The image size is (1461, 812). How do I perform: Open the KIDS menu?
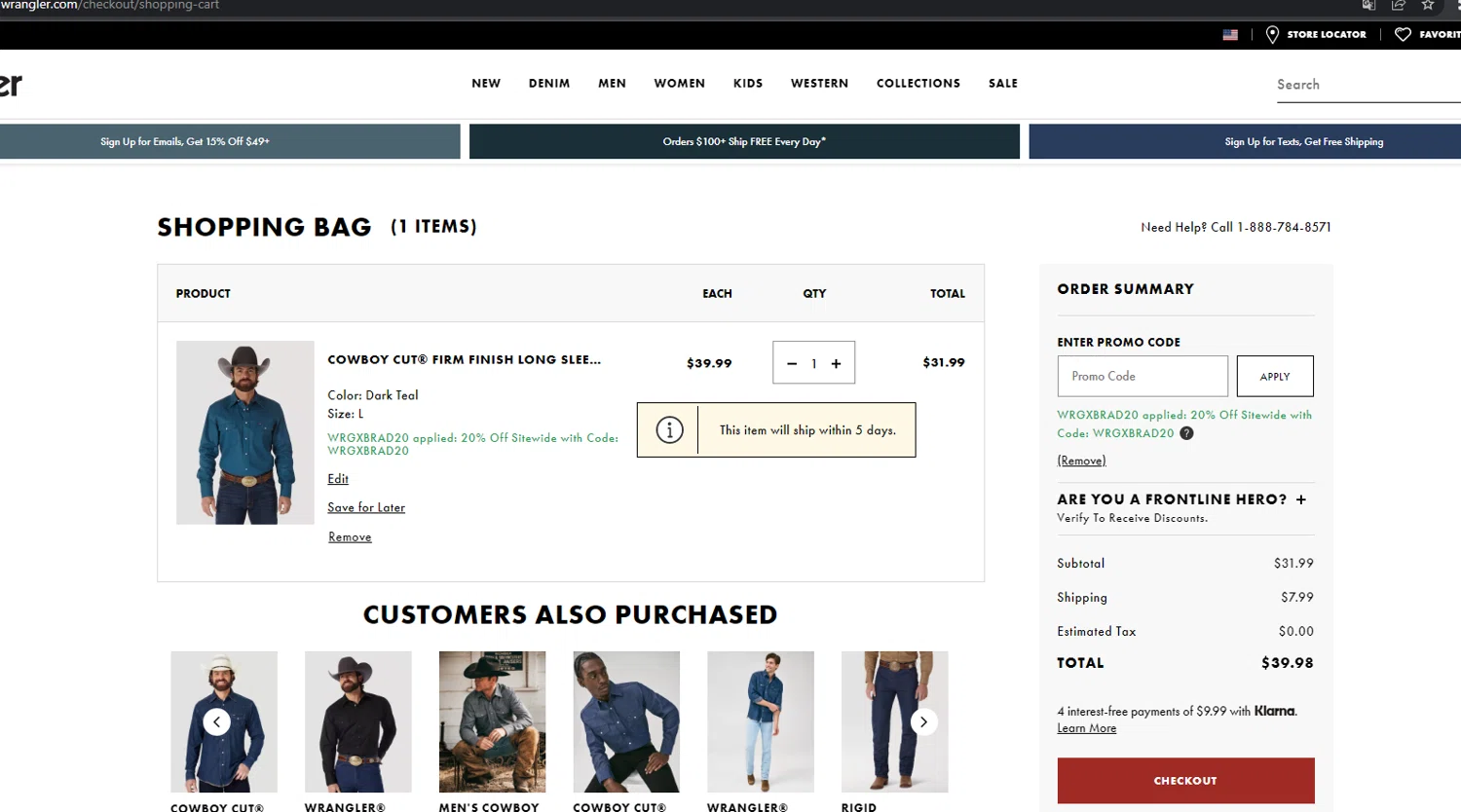pos(748,84)
